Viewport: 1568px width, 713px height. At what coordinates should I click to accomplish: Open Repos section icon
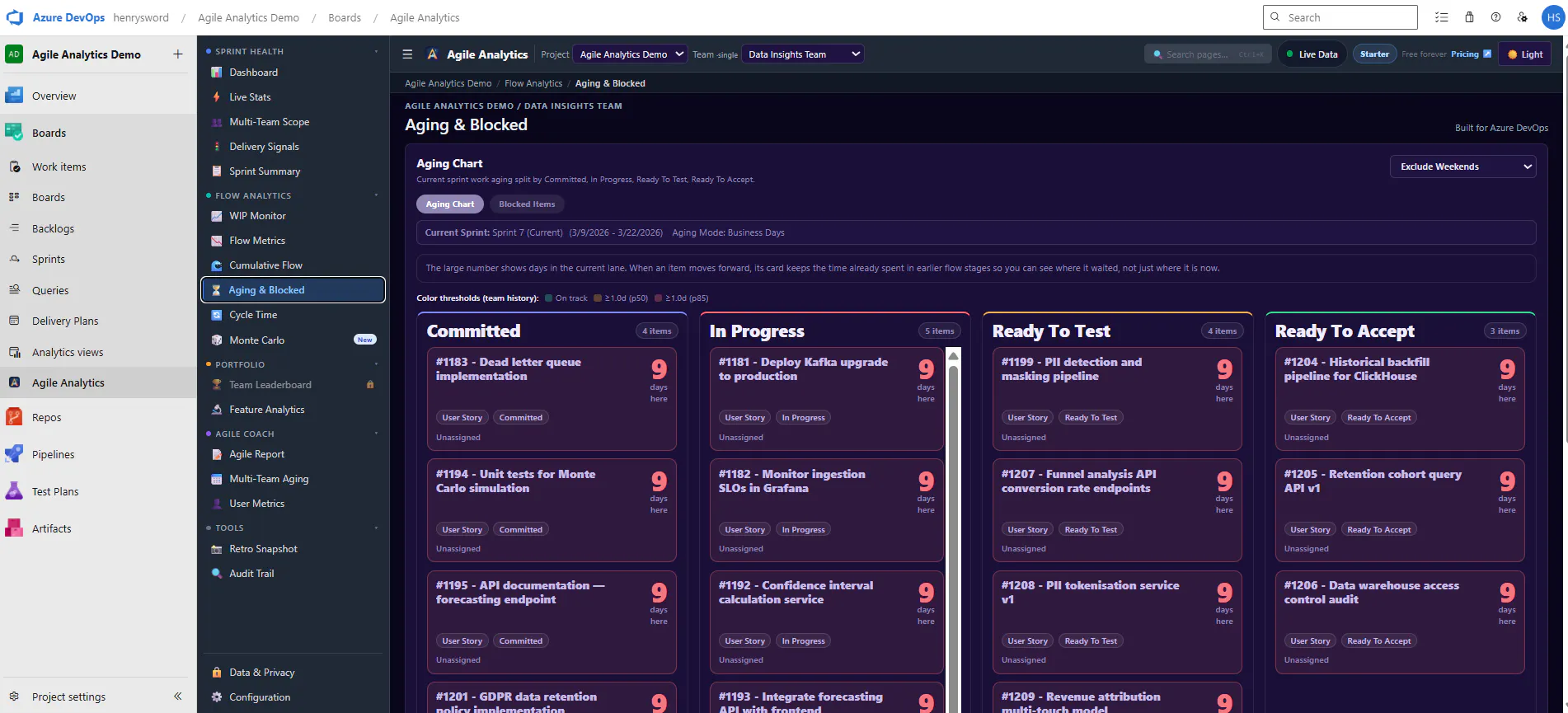(x=14, y=417)
